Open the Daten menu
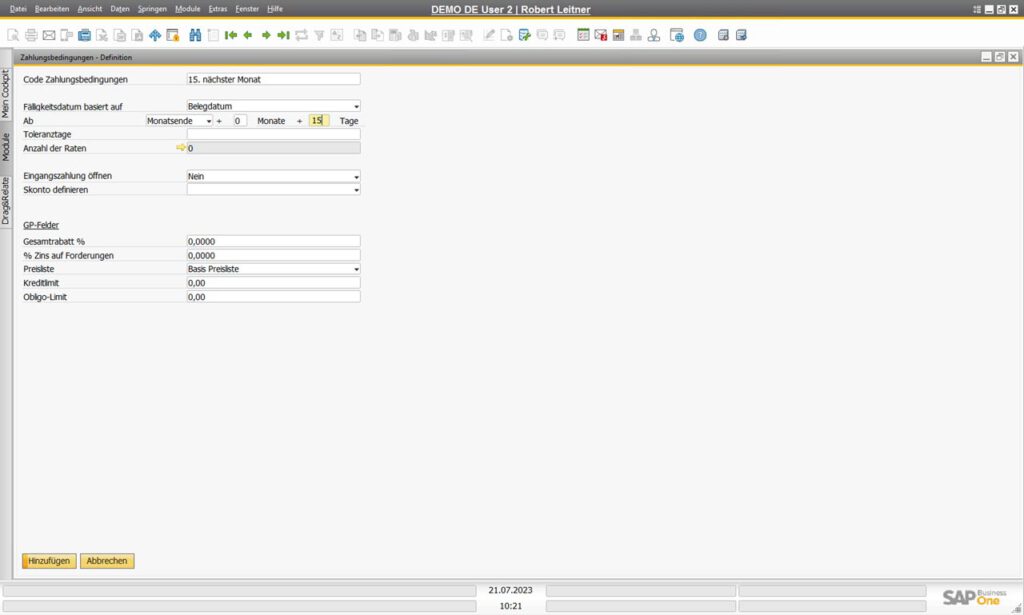The width and height of the screenshot is (1024, 615). [120, 9]
